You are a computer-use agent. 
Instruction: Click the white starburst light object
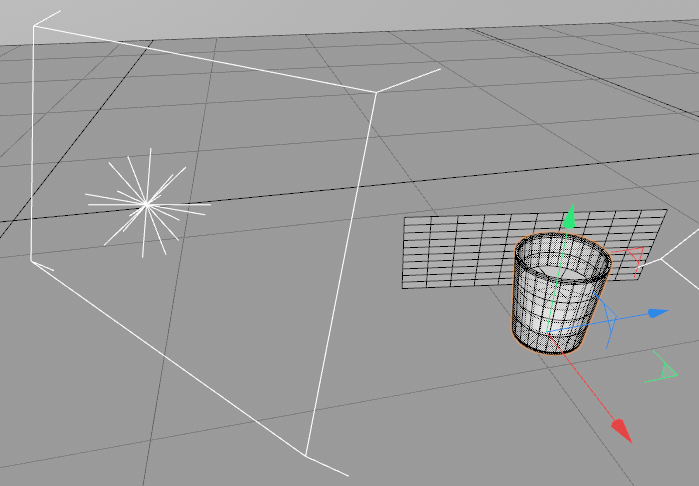click(x=147, y=204)
